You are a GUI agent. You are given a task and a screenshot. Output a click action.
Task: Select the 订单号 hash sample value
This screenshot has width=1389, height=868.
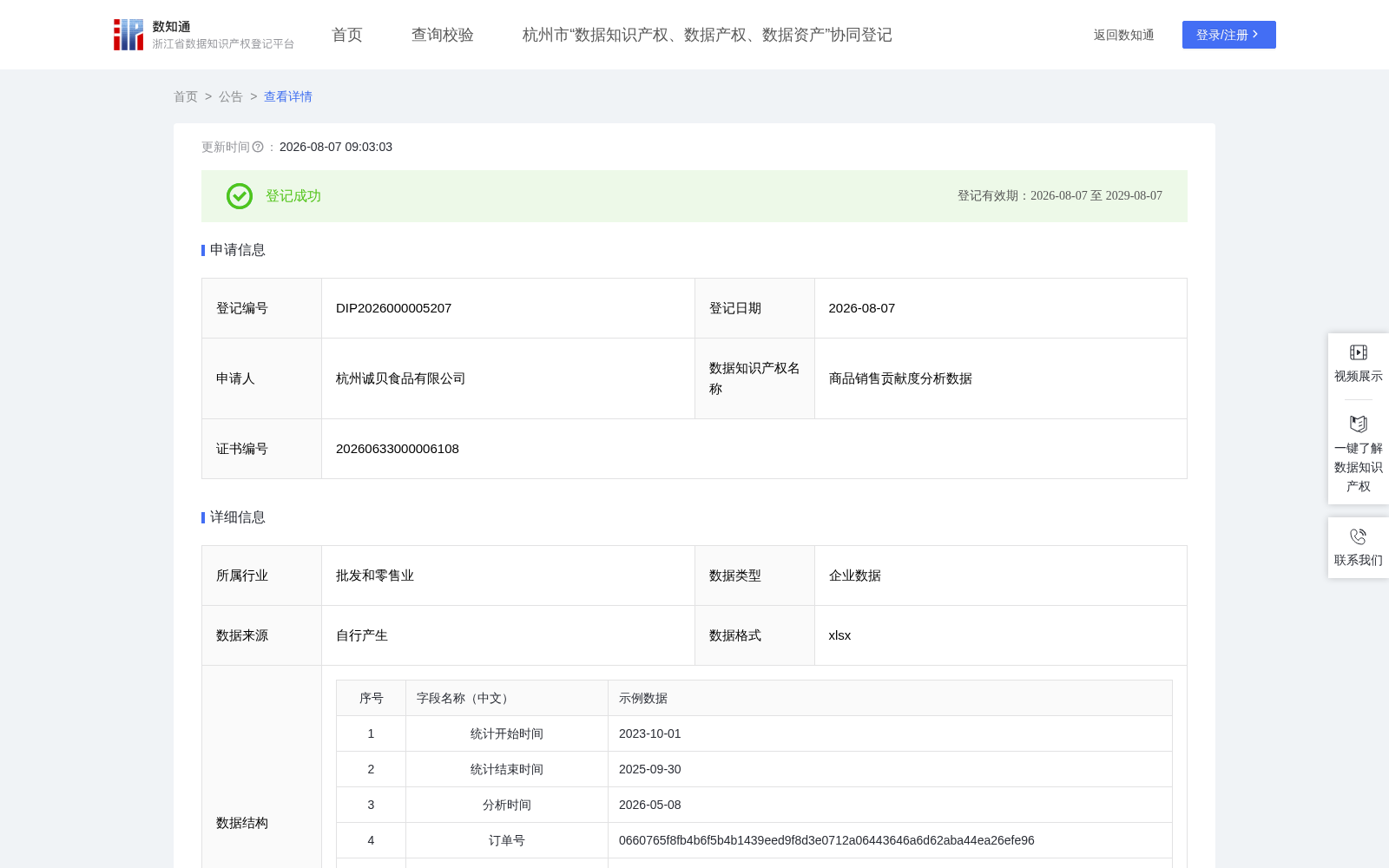[x=826, y=840]
